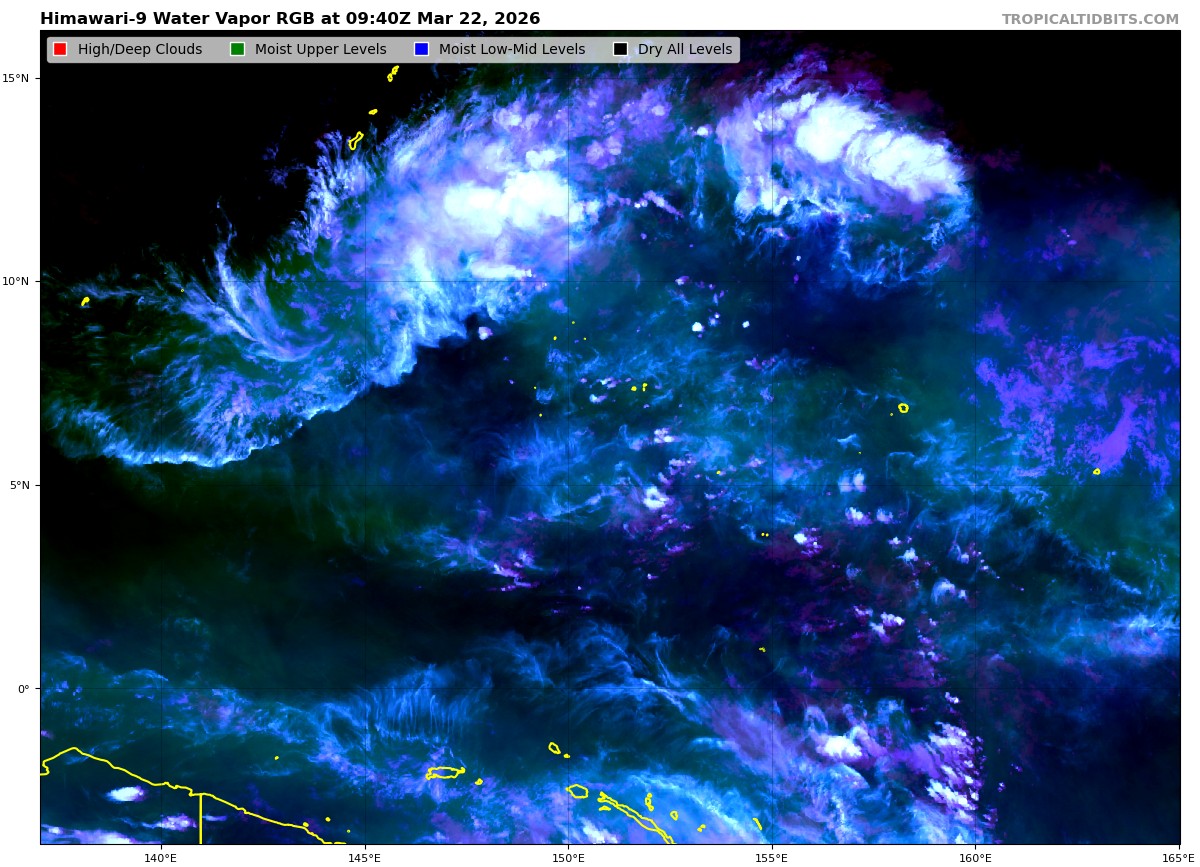Screen dimensions: 1200x867
Task: Open the TROPICALTIDBITS.COM watermark link
Action: [1090, 20]
